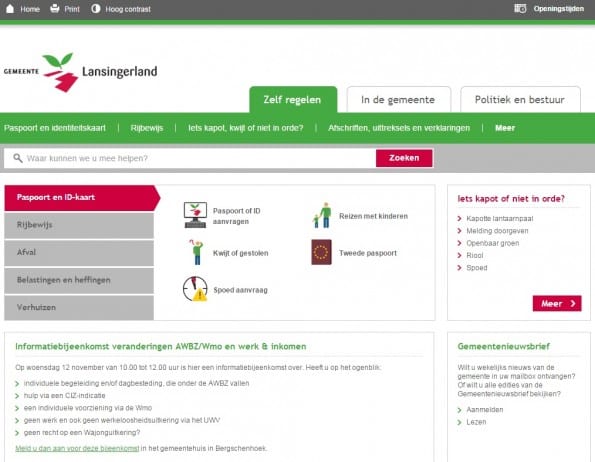Click the Riool link
Image resolution: width=595 pixels, height=462 pixels.
tap(475, 255)
